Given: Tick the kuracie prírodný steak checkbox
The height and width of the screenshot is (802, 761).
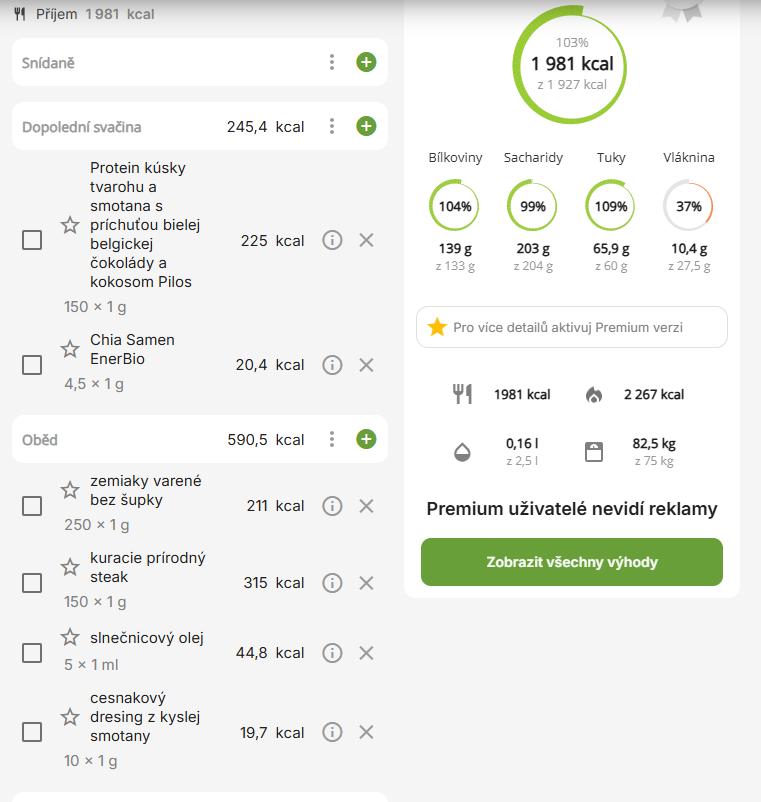Looking at the screenshot, I should tap(32, 583).
